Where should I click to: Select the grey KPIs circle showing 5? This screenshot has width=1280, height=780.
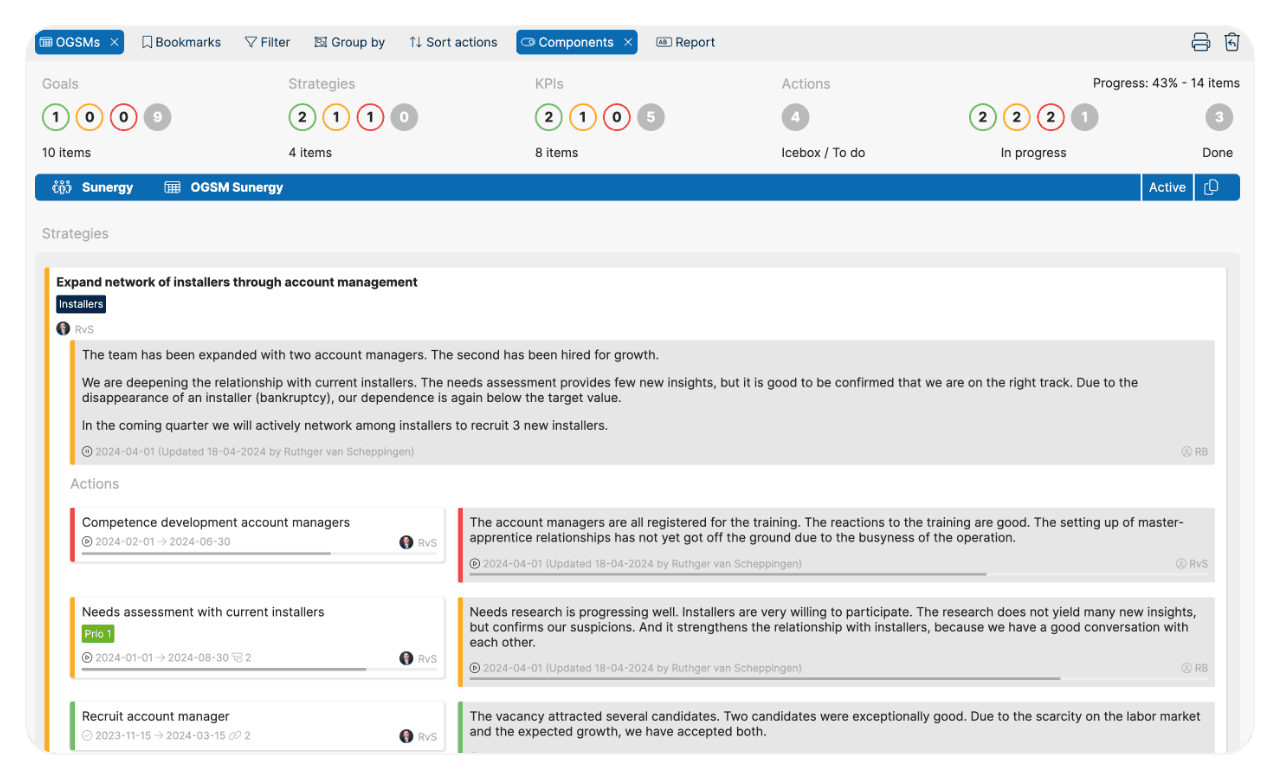(651, 118)
